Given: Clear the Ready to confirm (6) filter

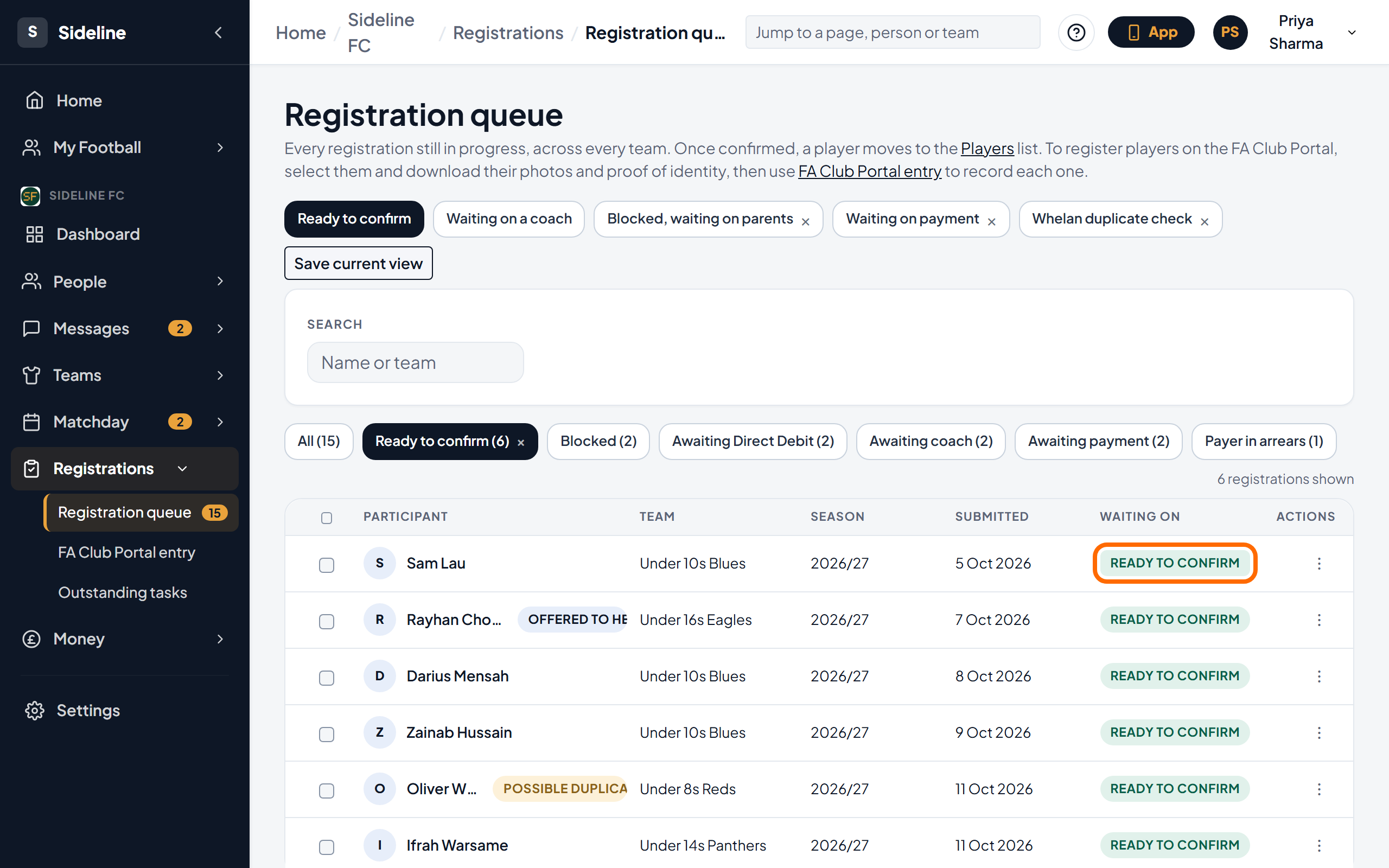Looking at the screenshot, I should tap(521, 443).
